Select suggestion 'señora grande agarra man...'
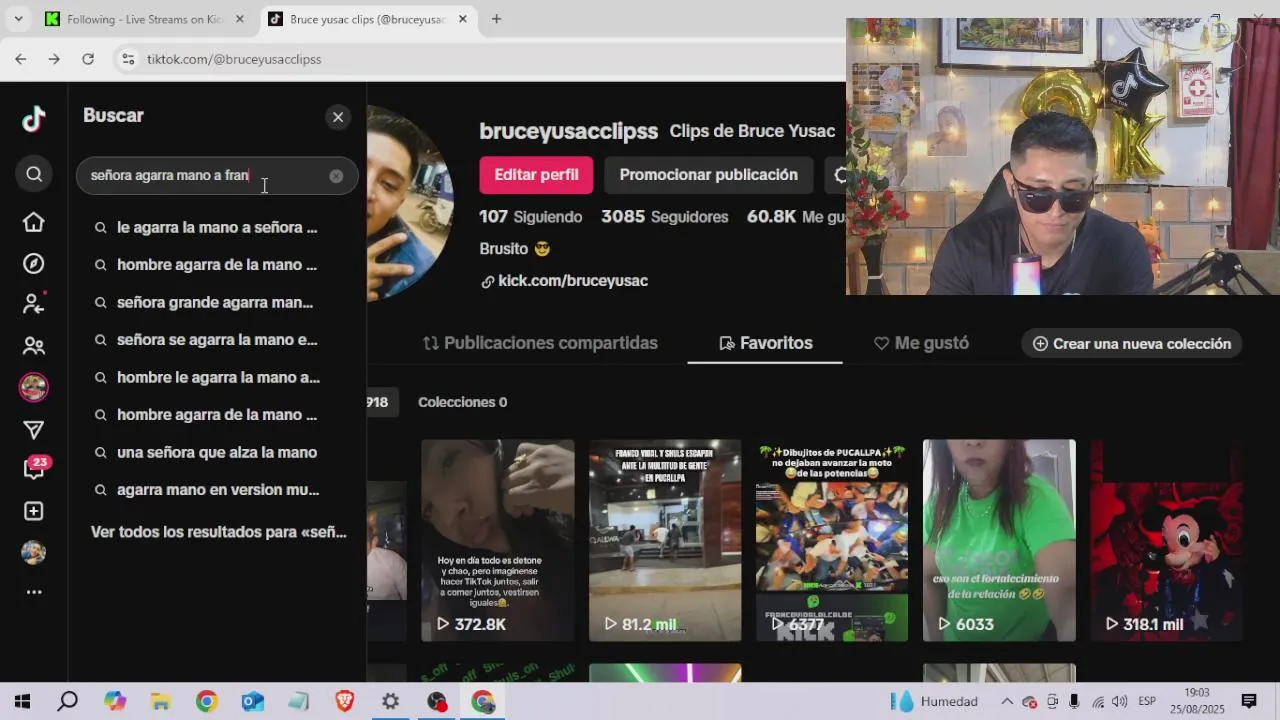This screenshot has height=720, width=1280. coord(217,302)
